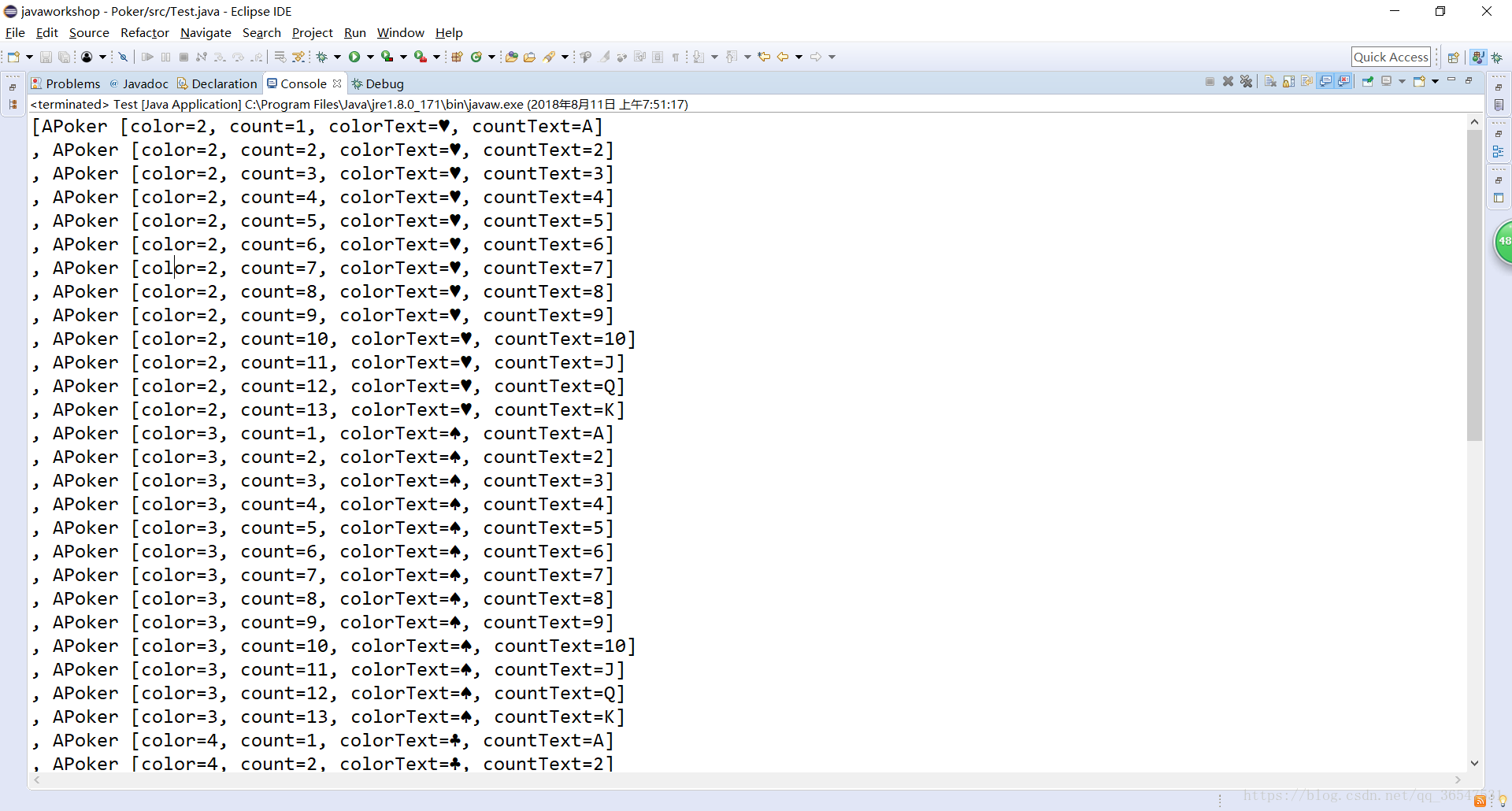The width and height of the screenshot is (1512, 811).
Task: Click the New file toolbar icon
Action: coord(13,57)
